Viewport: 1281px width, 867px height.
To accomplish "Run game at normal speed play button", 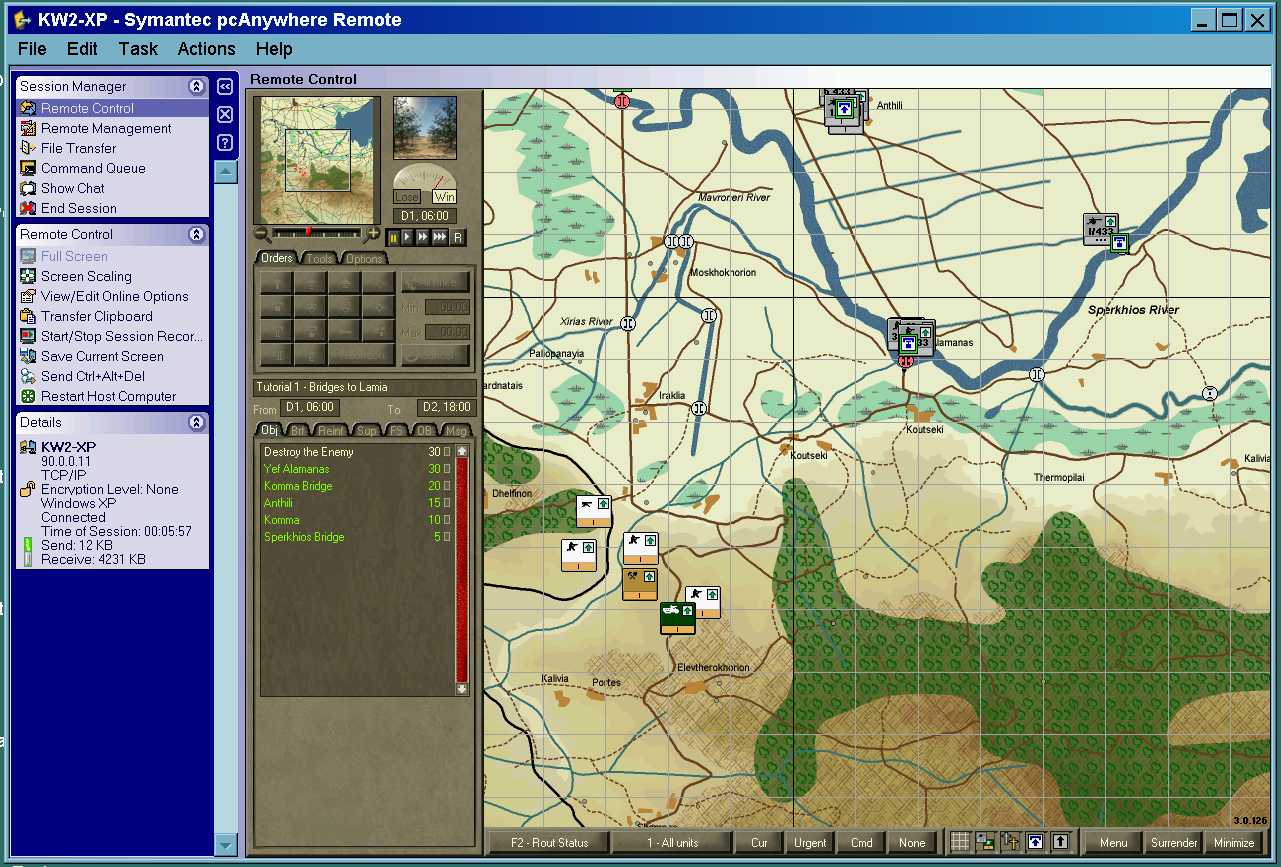I will pos(407,237).
